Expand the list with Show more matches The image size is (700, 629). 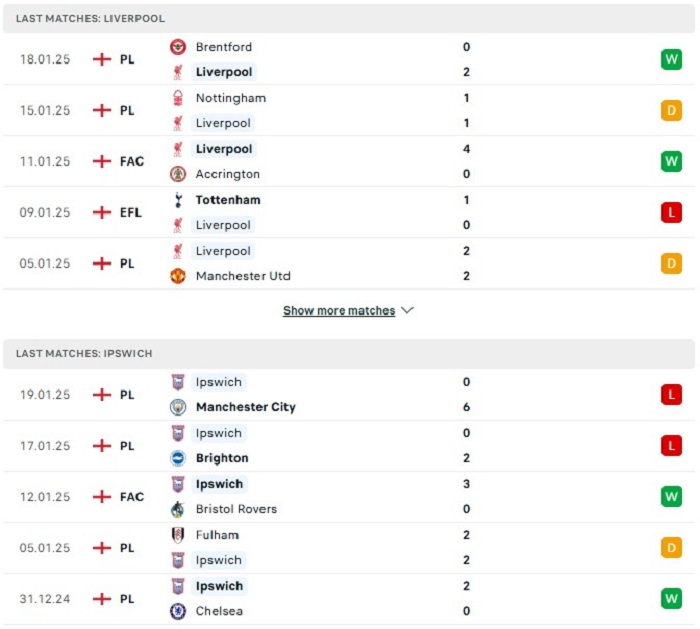pyautogui.click(x=339, y=310)
